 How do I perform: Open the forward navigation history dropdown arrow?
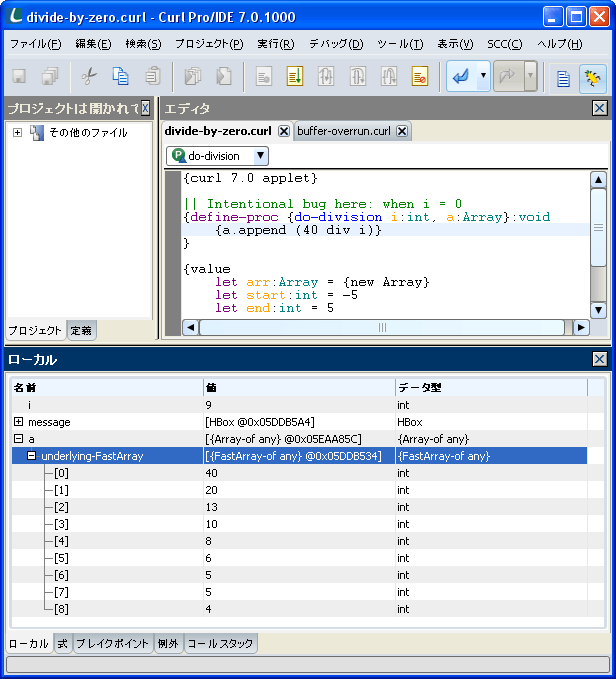tap(530, 76)
